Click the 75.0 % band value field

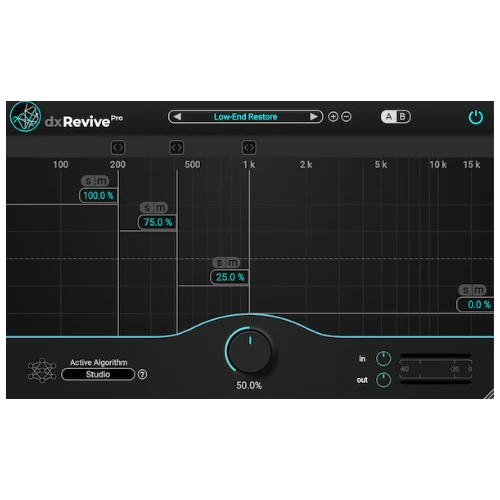157,222
